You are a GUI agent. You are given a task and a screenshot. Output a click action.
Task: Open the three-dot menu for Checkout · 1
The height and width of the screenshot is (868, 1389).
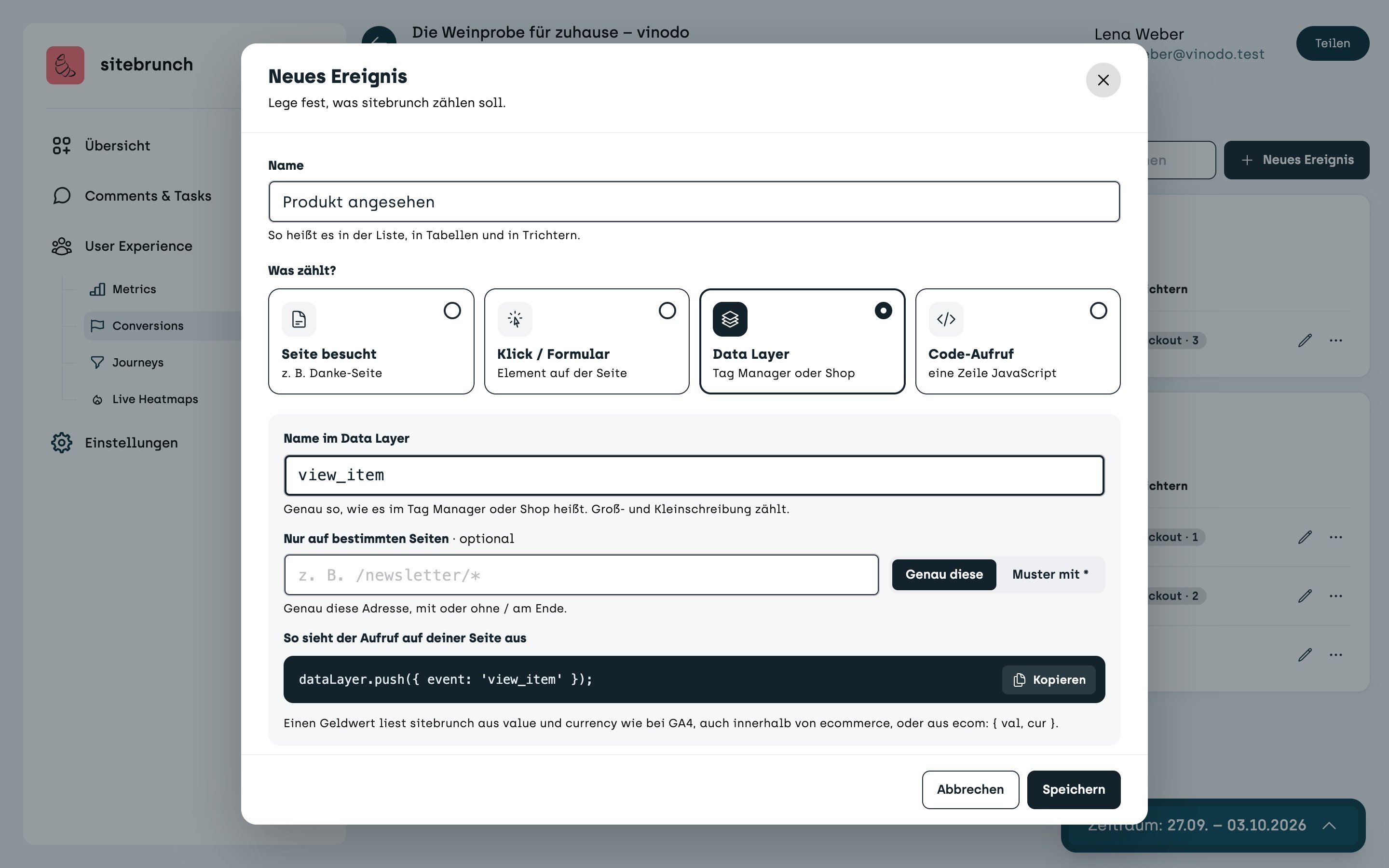(x=1335, y=537)
